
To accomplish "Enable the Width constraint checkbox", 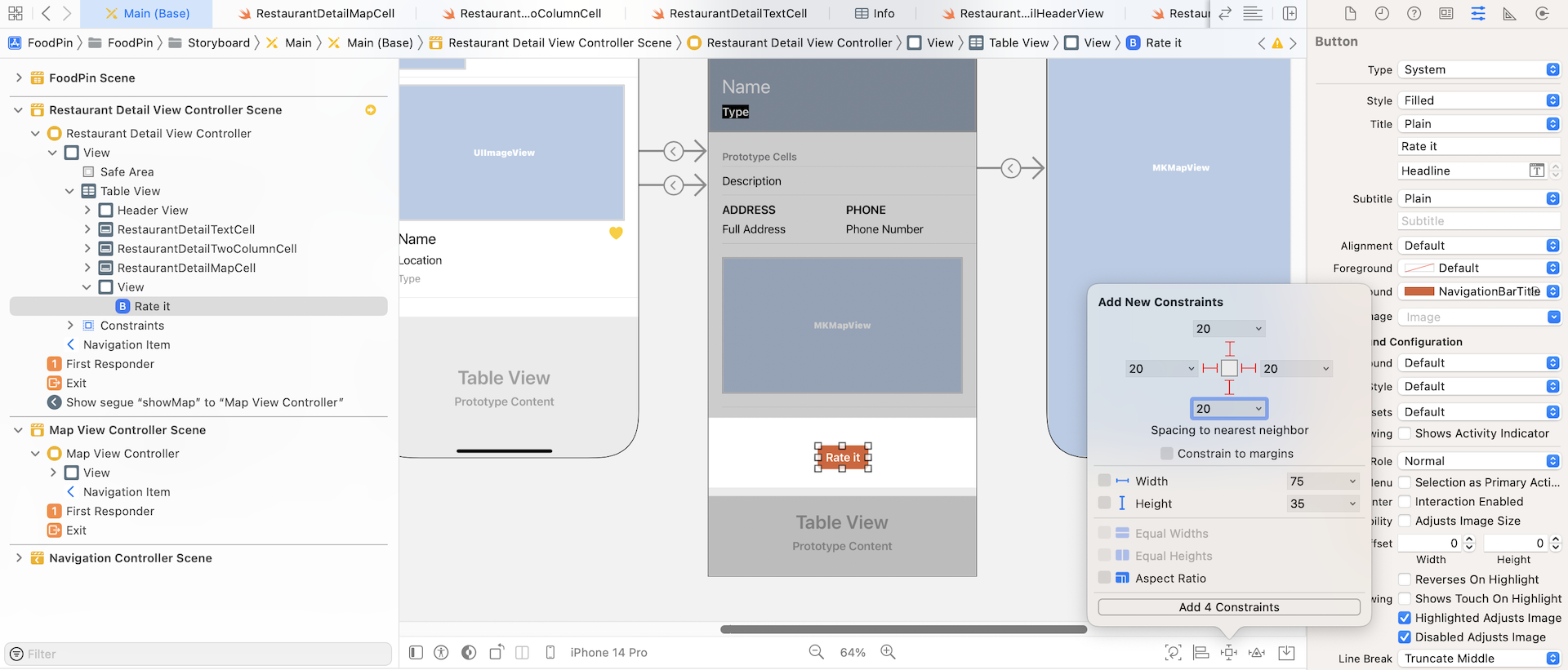I will (x=1104, y=481).
